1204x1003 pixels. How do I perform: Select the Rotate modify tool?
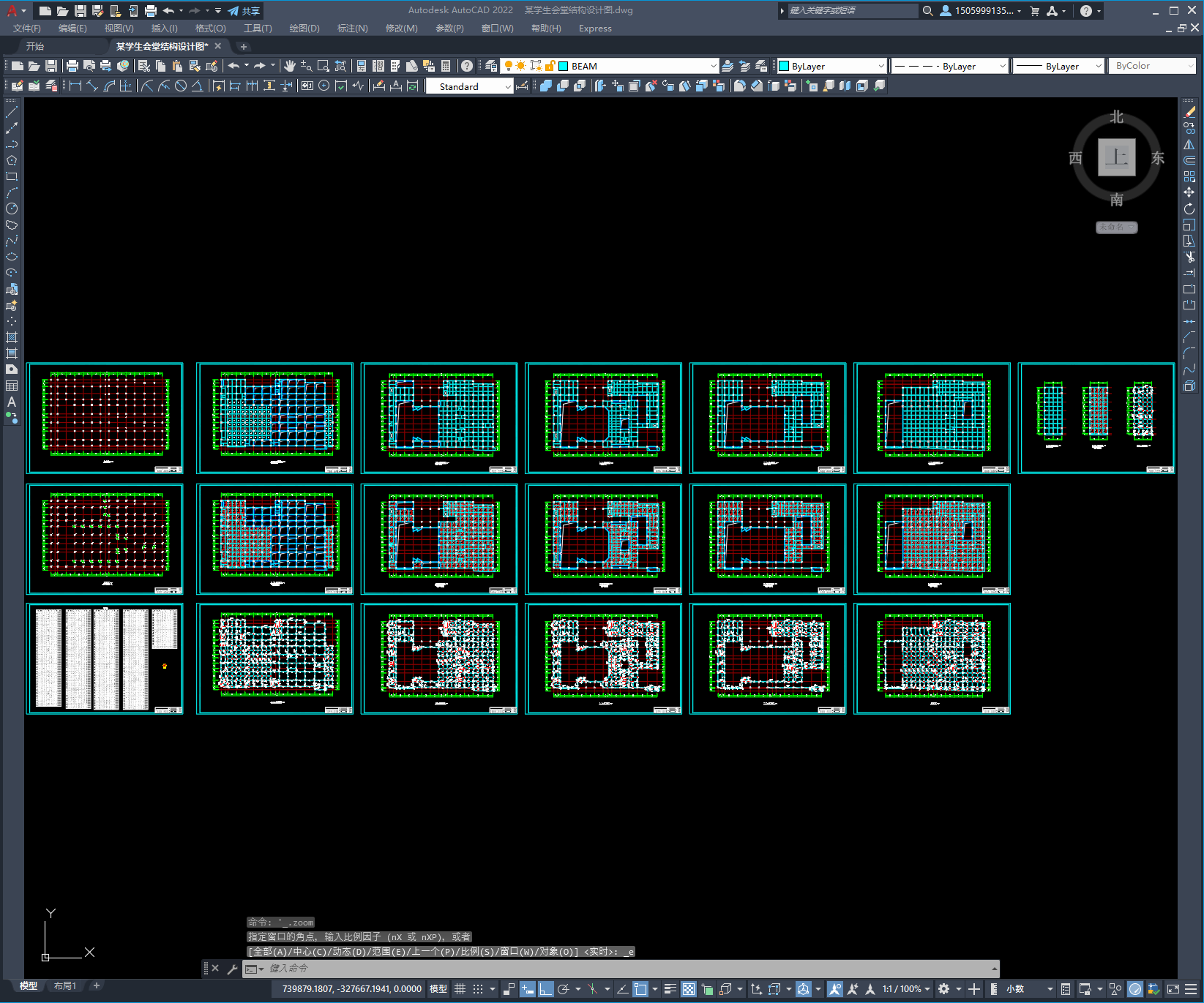(1189, 209)
